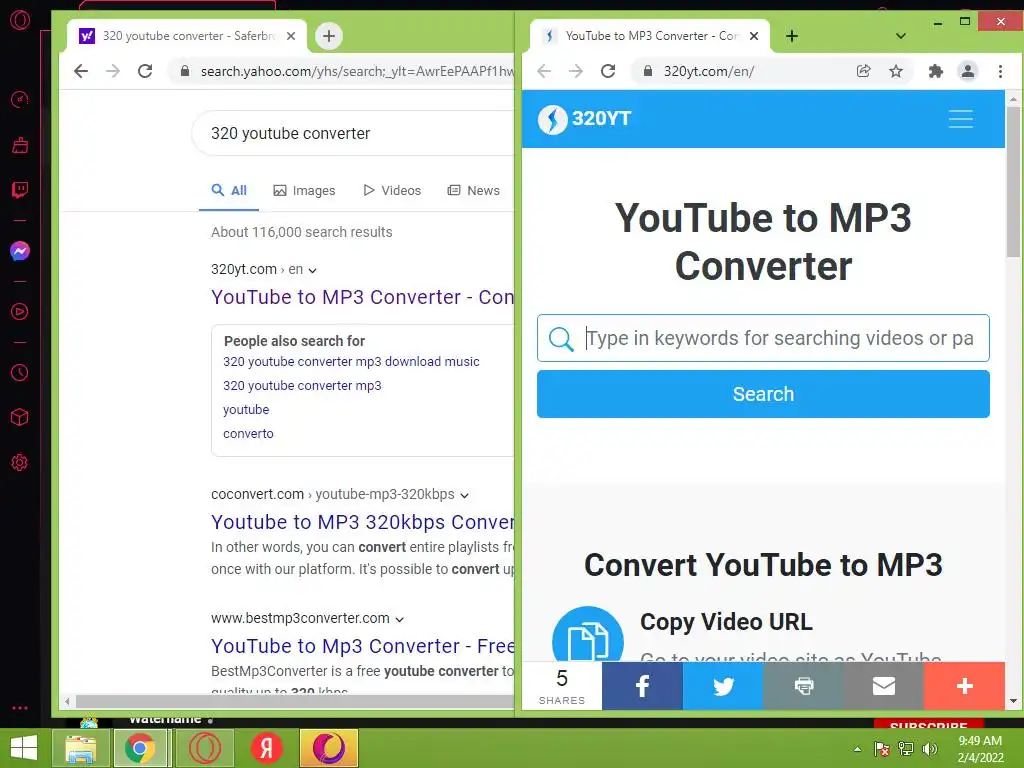Screen dimensions: 1024x768
Task: Click the 320yt.com/en/ address bar
Action: point(709,71)
